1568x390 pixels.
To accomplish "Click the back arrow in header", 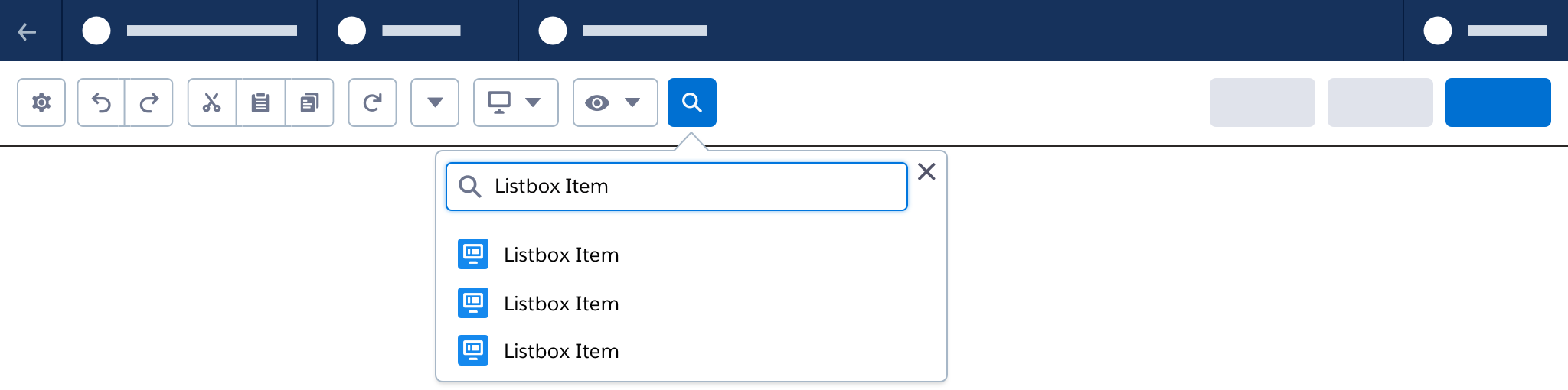I will tap(28, 31).
